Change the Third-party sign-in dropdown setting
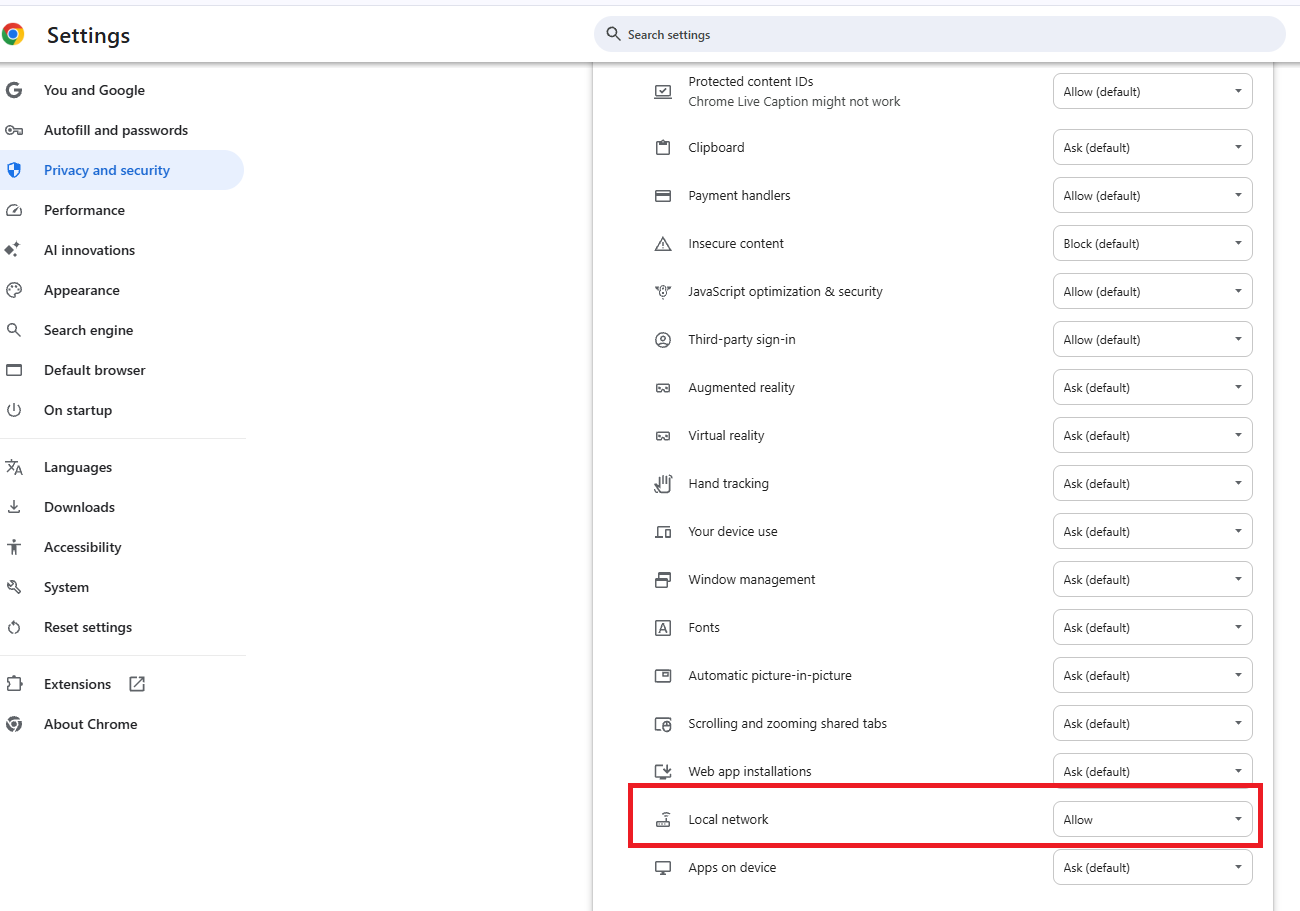The width and height of the screenshot is (1300, 911). click(1152, 340)
